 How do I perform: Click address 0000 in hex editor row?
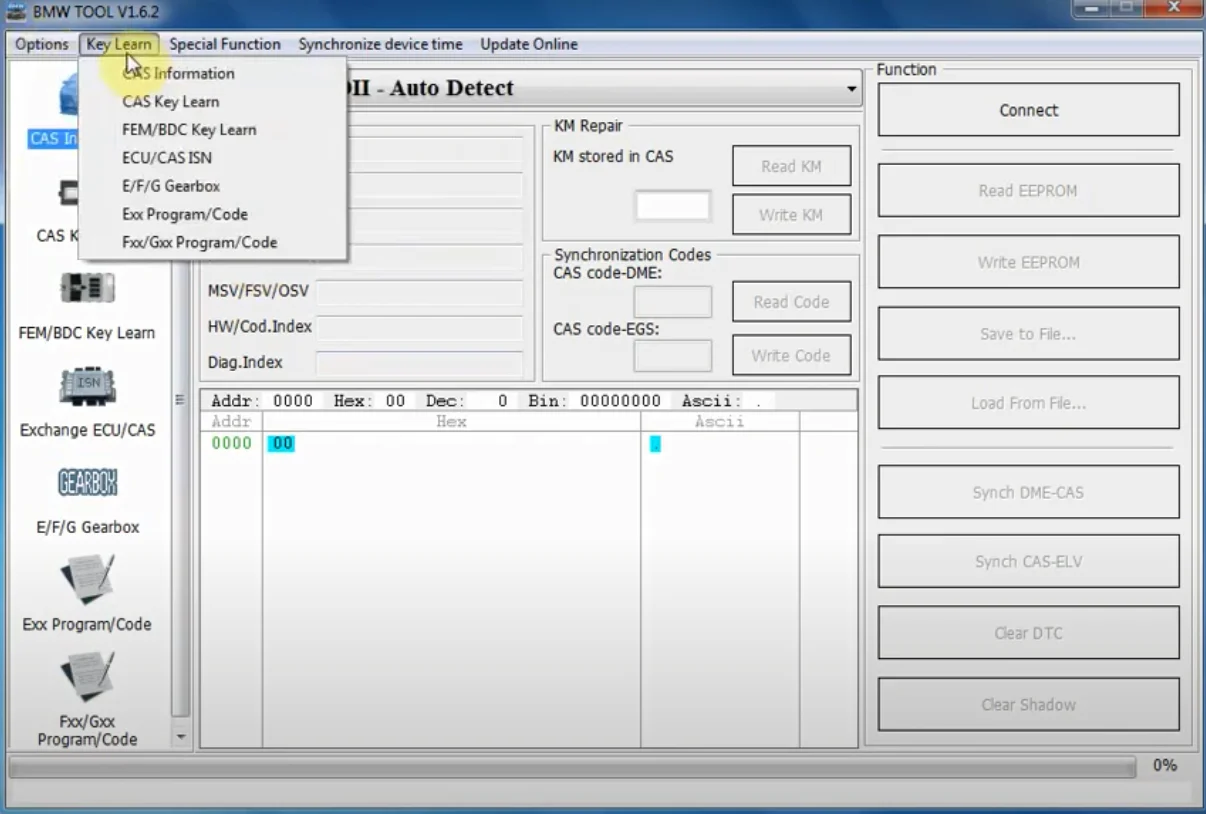pos(231,443)
